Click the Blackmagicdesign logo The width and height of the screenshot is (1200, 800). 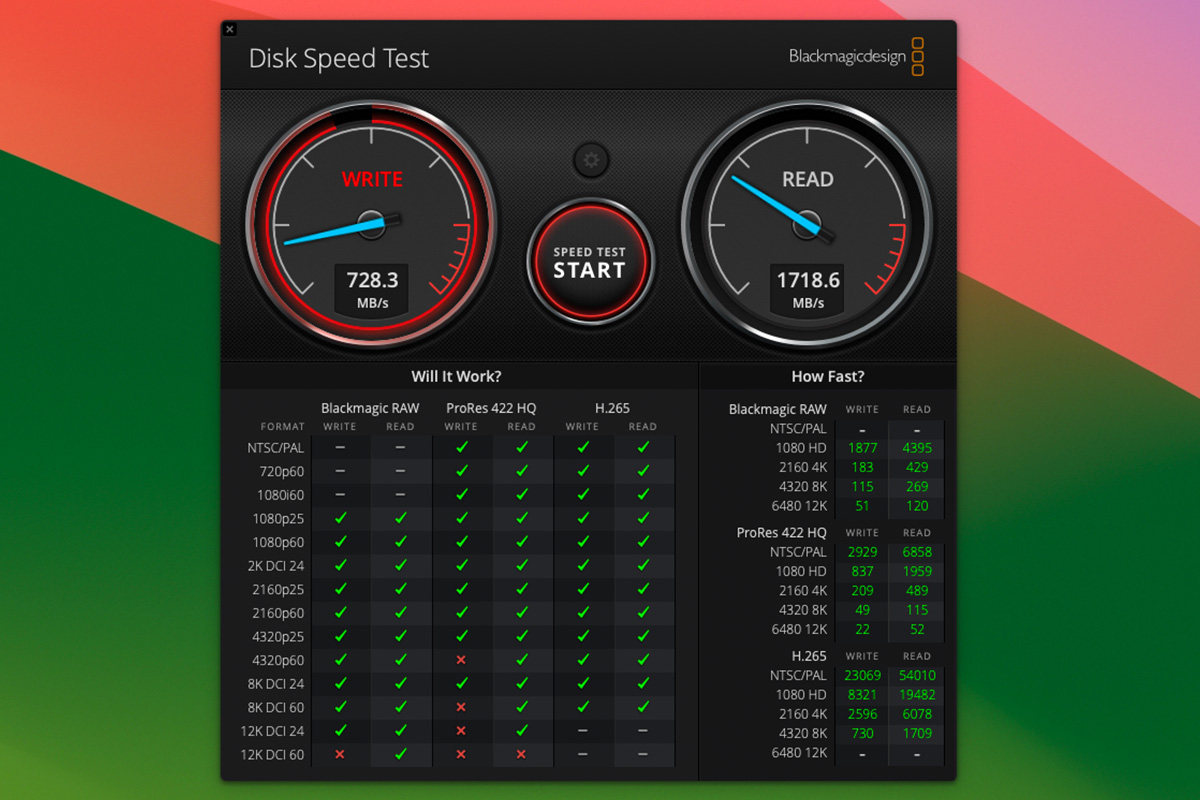[856, 56]
